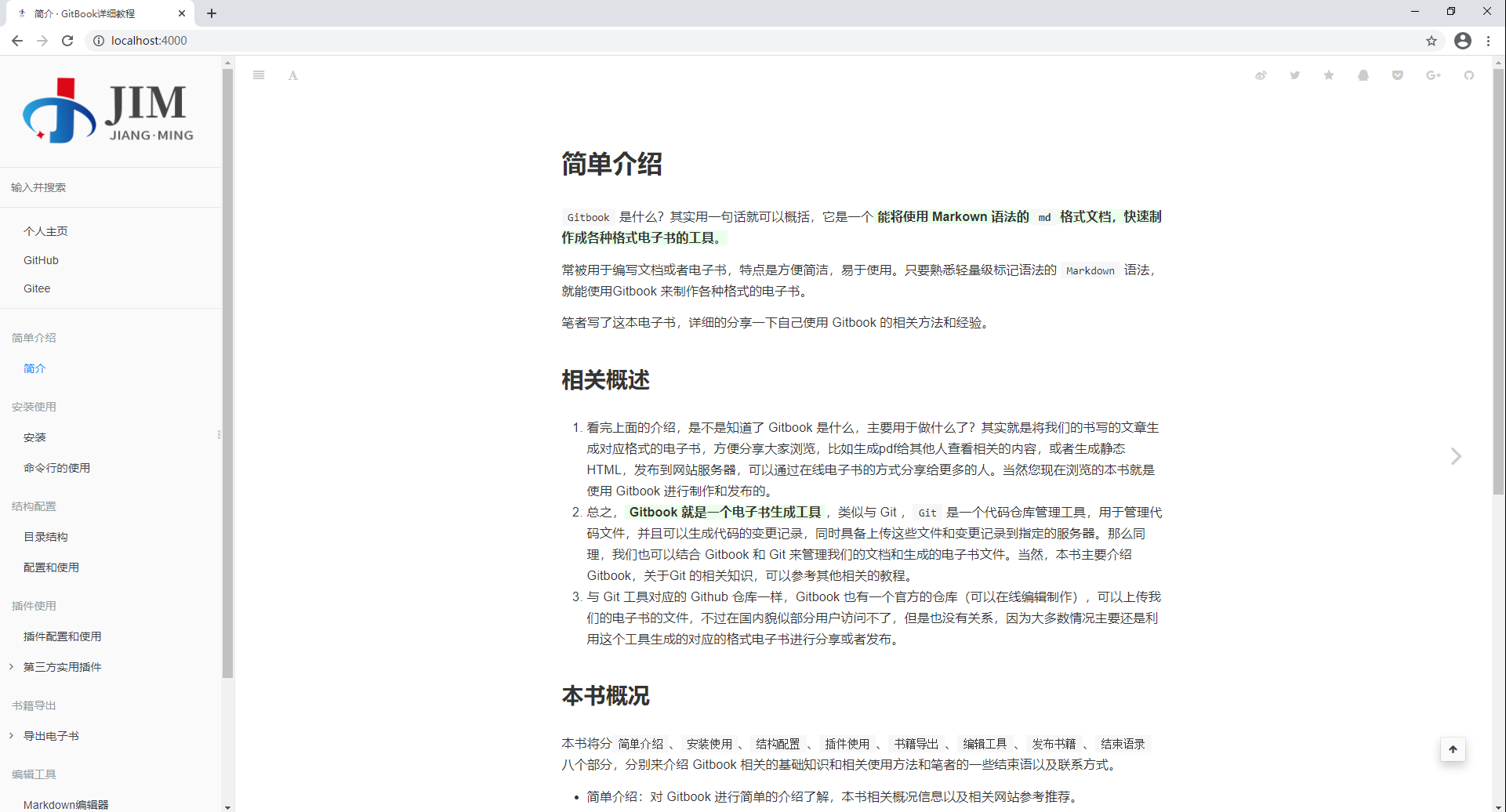Open the 命令行的使用 chapter

(x=56, y=468)
